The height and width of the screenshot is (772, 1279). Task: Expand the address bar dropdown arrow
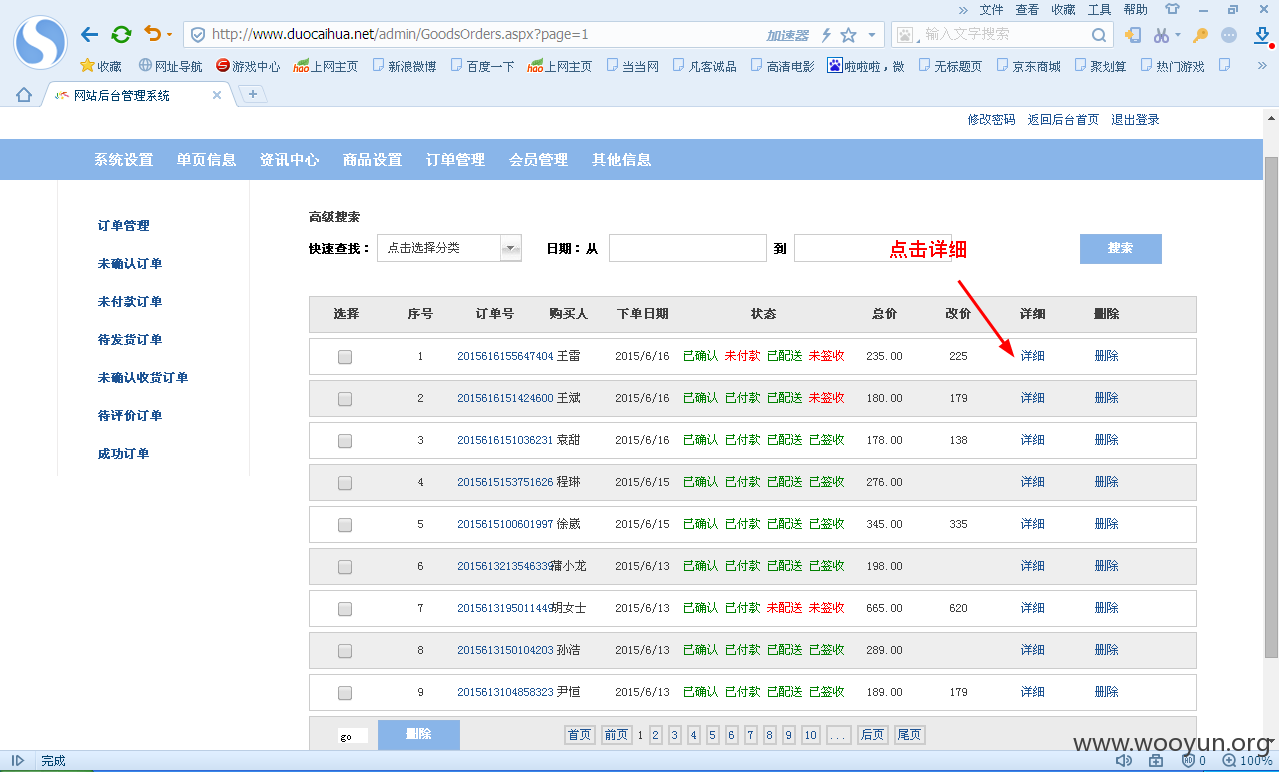pyautogui.click(x=871, y=35)
